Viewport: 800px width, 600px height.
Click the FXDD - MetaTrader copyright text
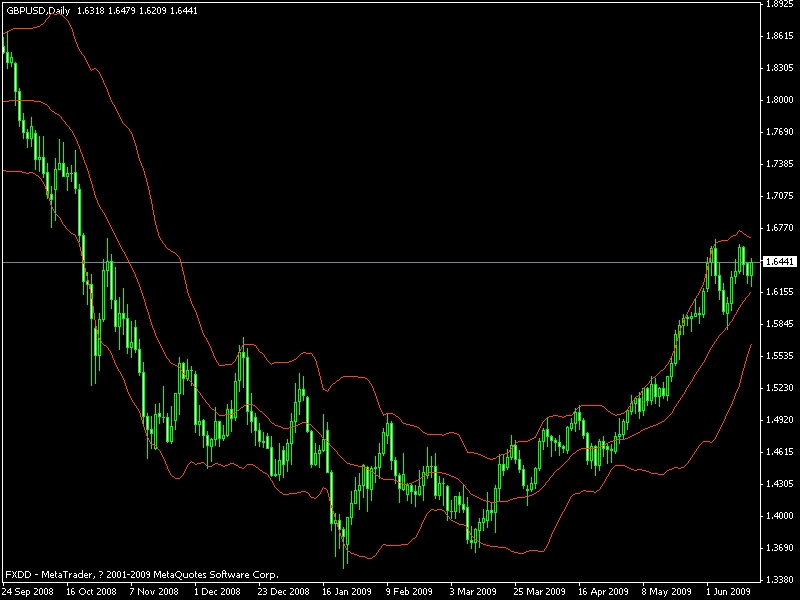142,574
